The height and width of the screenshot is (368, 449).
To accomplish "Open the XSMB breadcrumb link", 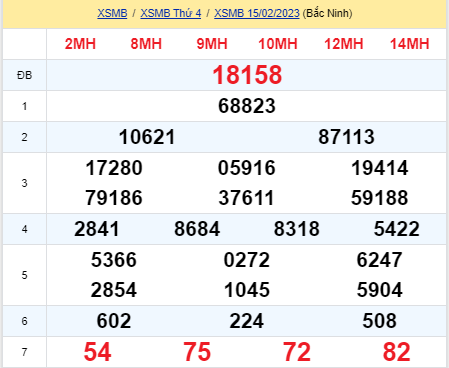I will click(x=112, y=13).
